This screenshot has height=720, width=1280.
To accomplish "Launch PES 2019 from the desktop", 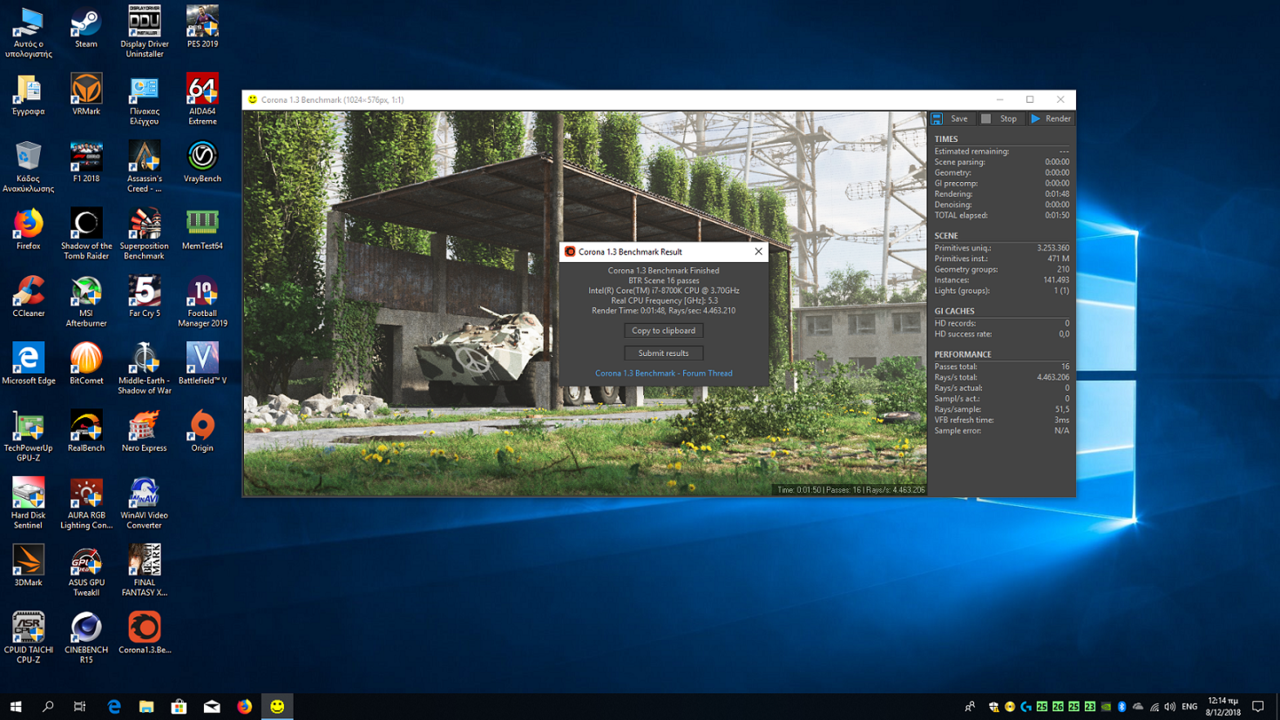I will coord(202,28).
